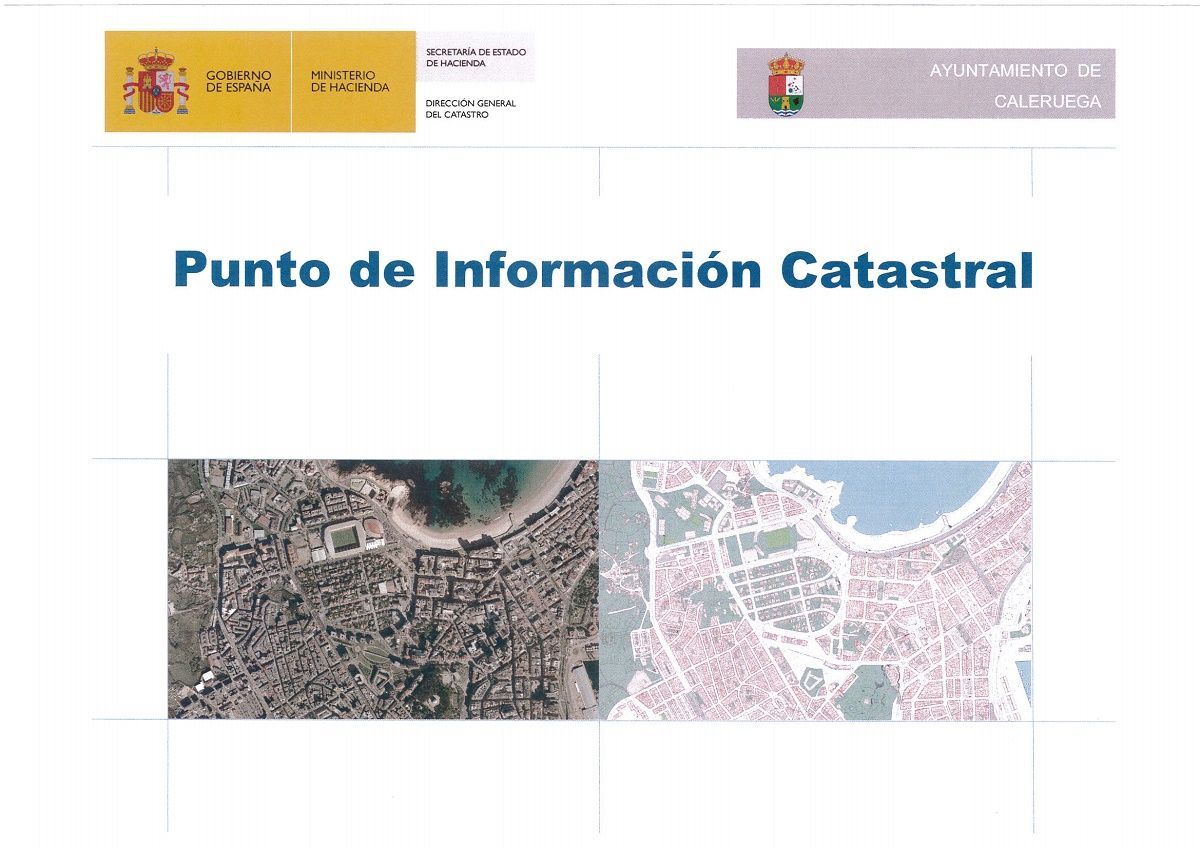Click the cadastral map image

pyautogui.click(x=815, y=589)
